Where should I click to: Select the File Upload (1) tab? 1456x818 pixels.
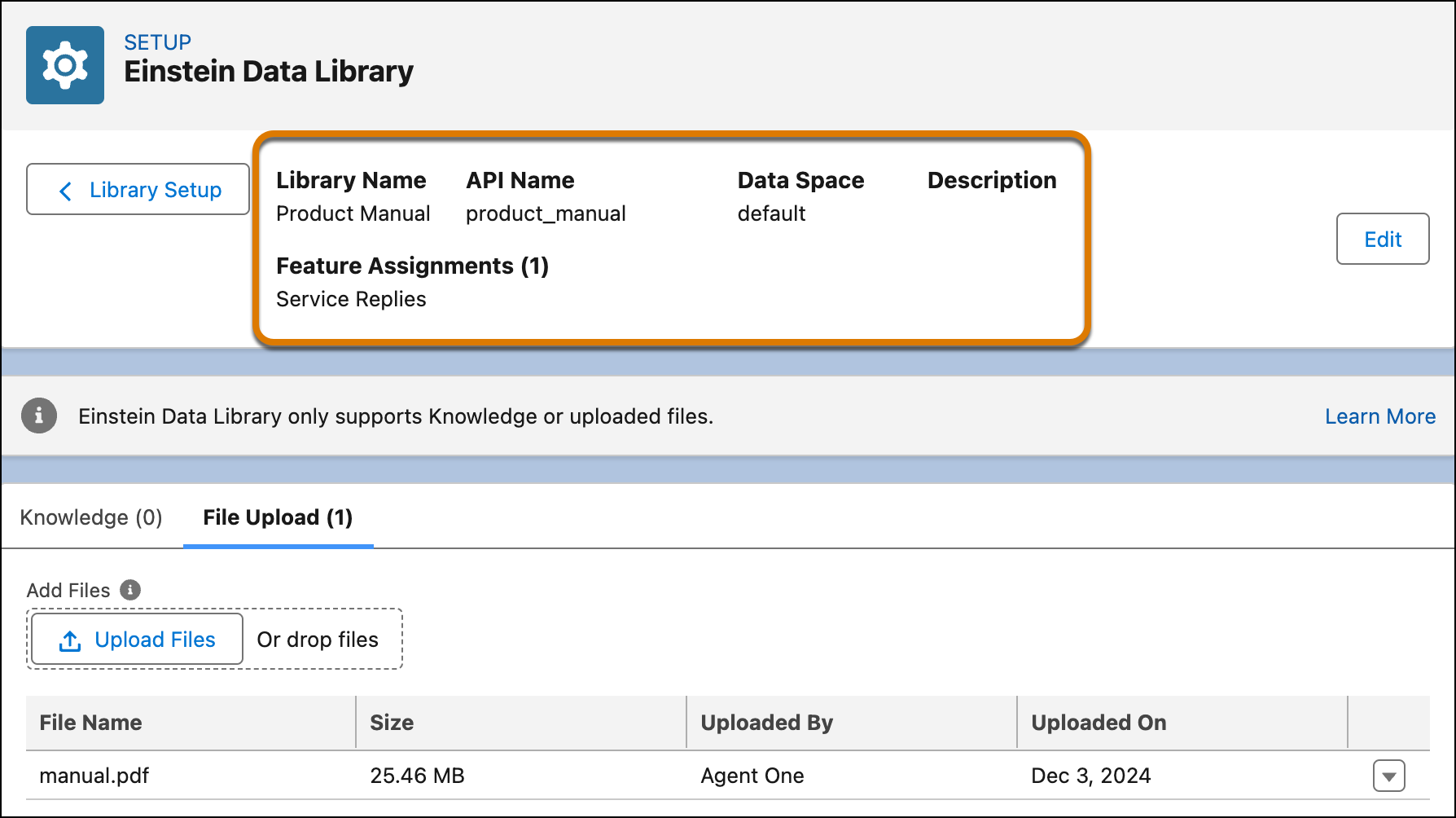tap(278, 518)
